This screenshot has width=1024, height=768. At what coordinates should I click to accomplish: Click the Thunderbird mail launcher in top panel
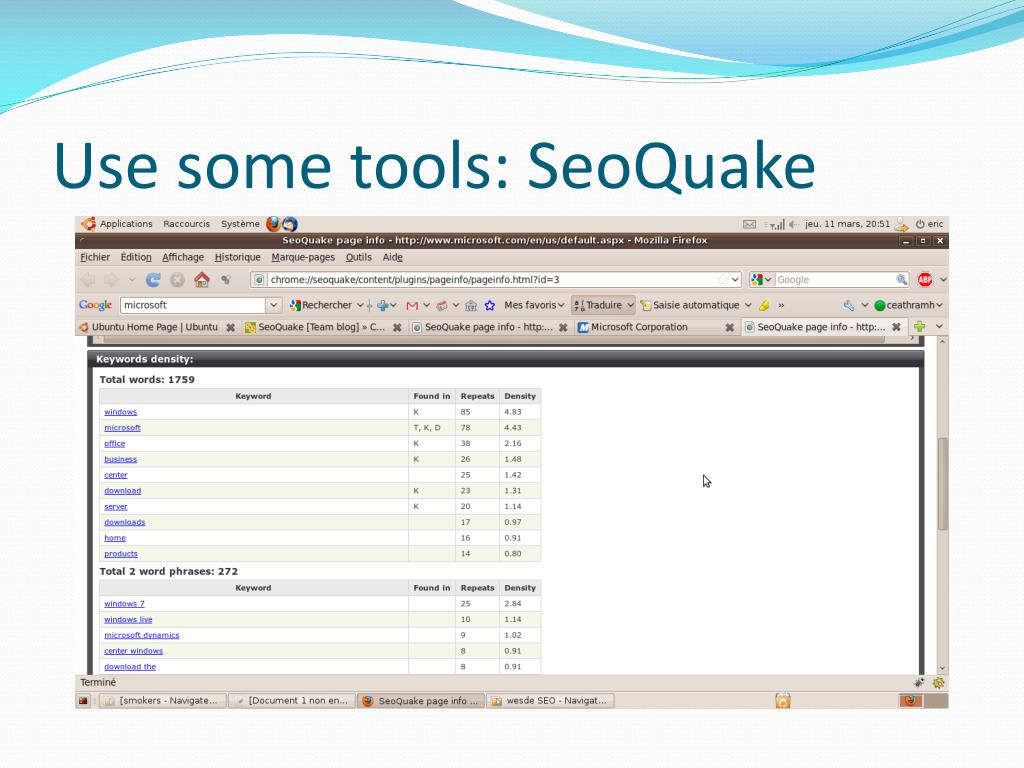coord(290,224)
